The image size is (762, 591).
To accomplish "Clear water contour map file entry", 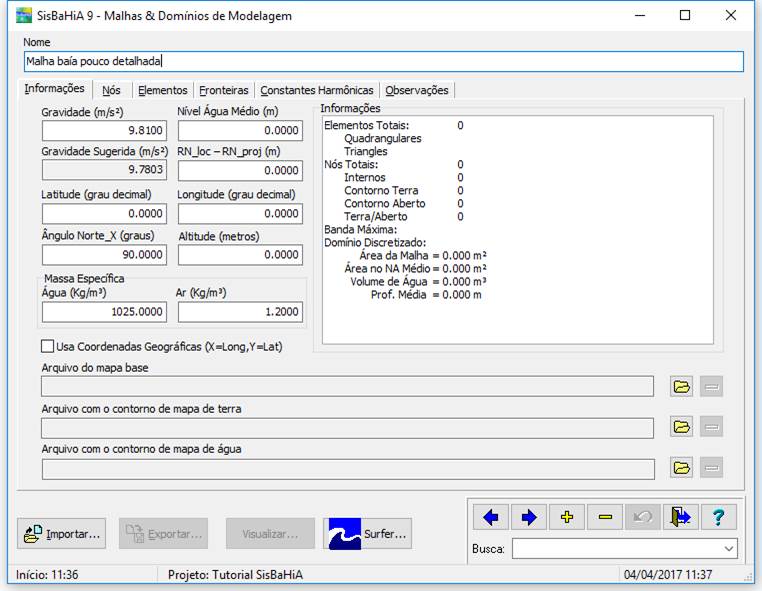I will coord(711,468).
